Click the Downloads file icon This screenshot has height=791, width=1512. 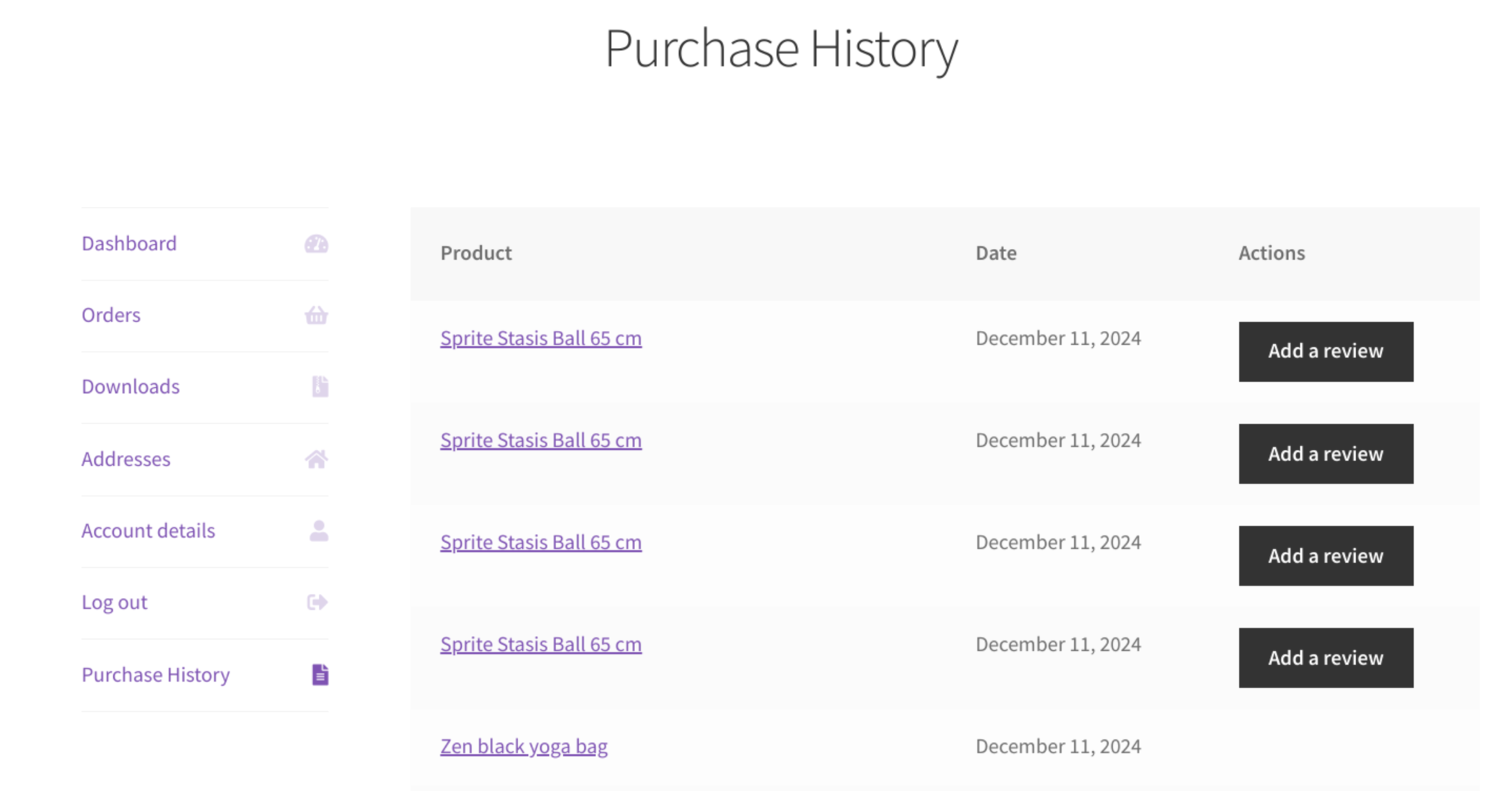[320, 386]
